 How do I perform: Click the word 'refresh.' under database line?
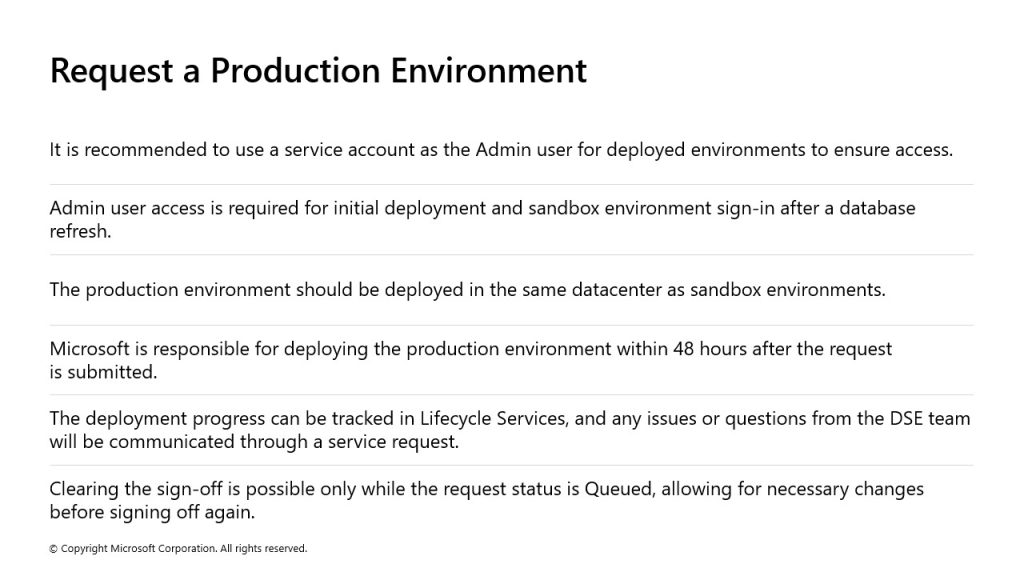[80, 232]
